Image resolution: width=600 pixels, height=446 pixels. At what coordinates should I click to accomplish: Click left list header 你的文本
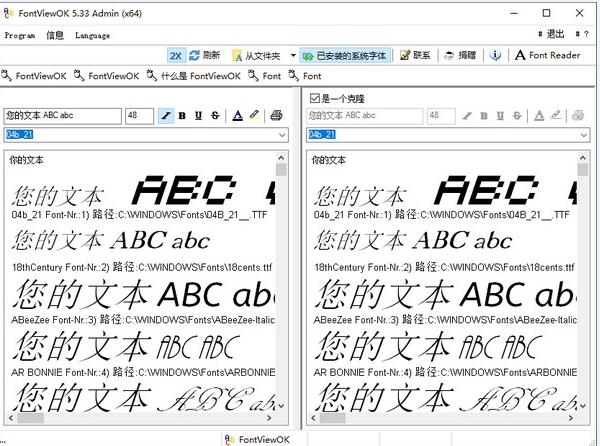[x=26, y=160]
